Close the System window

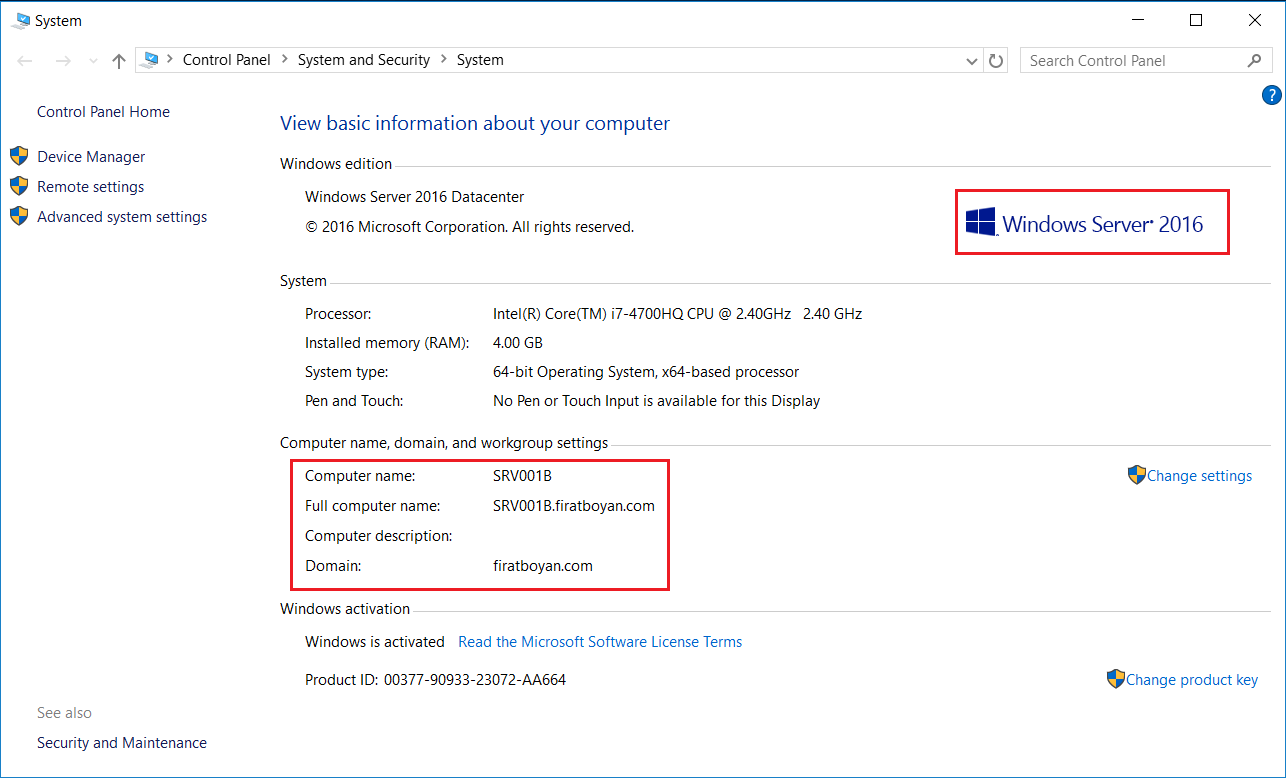(1255, 20)
